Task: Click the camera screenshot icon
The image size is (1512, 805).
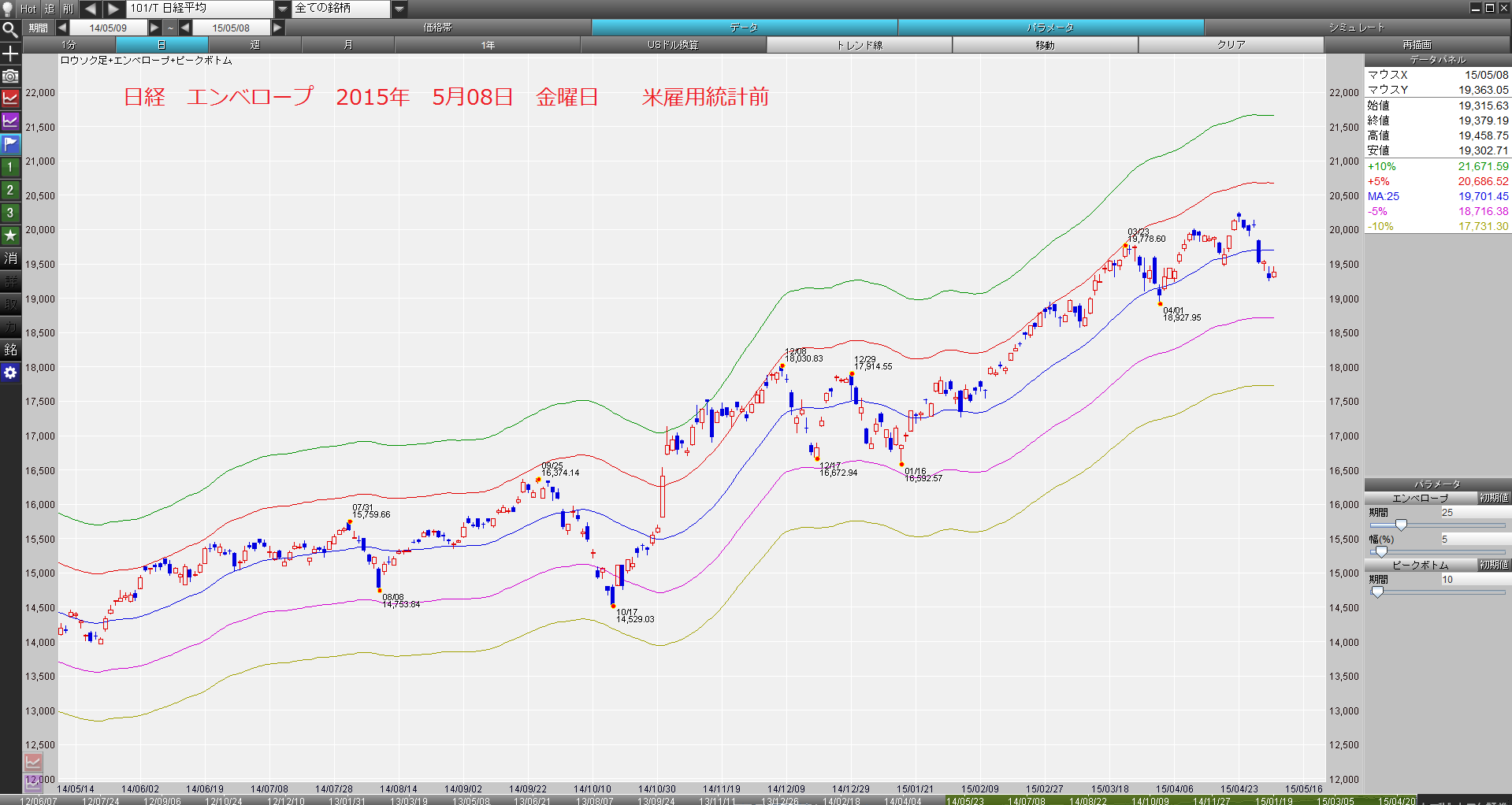Action: coord(10,76)
